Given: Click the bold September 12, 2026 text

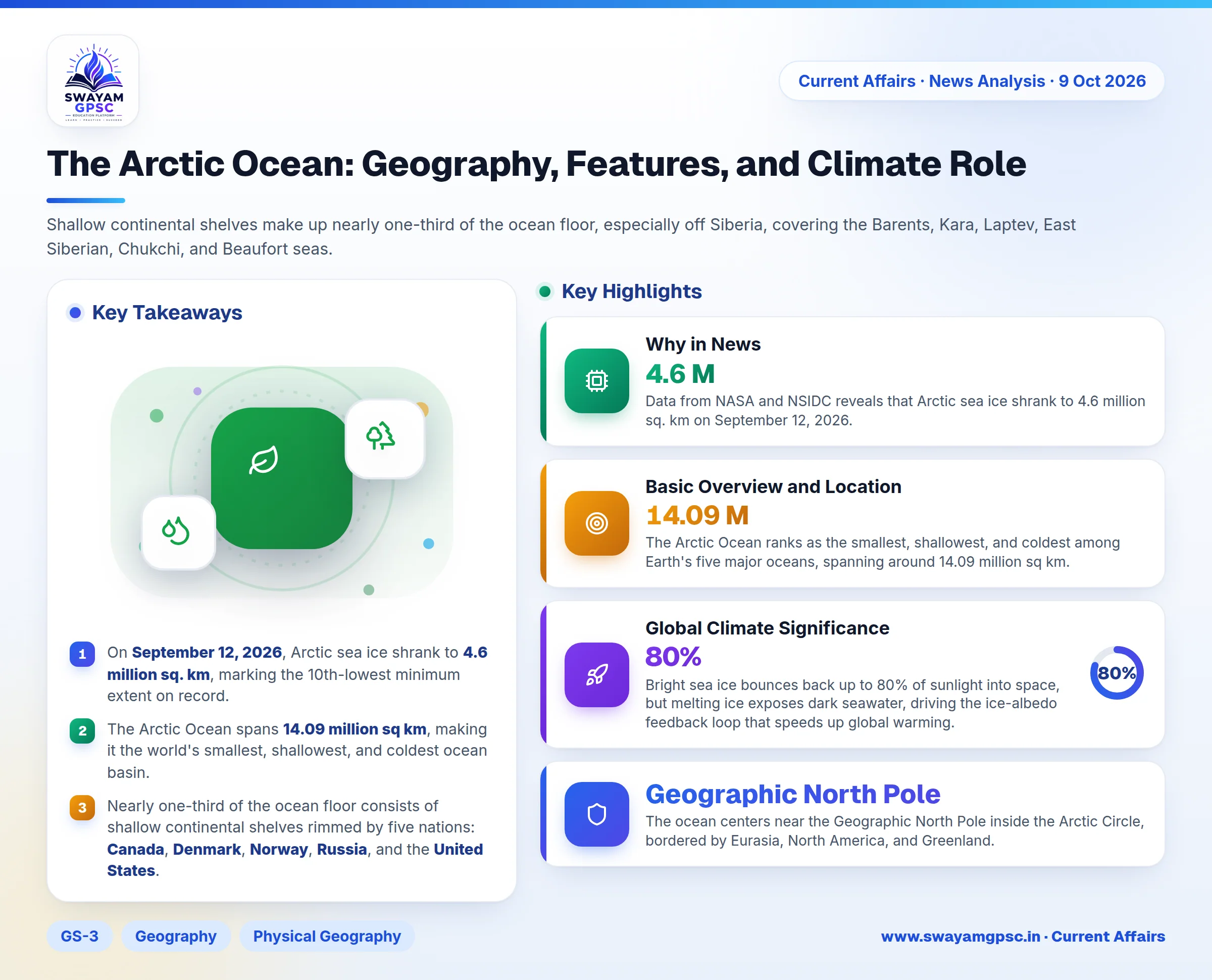Looking at the screenshot, I should point(207,652).
